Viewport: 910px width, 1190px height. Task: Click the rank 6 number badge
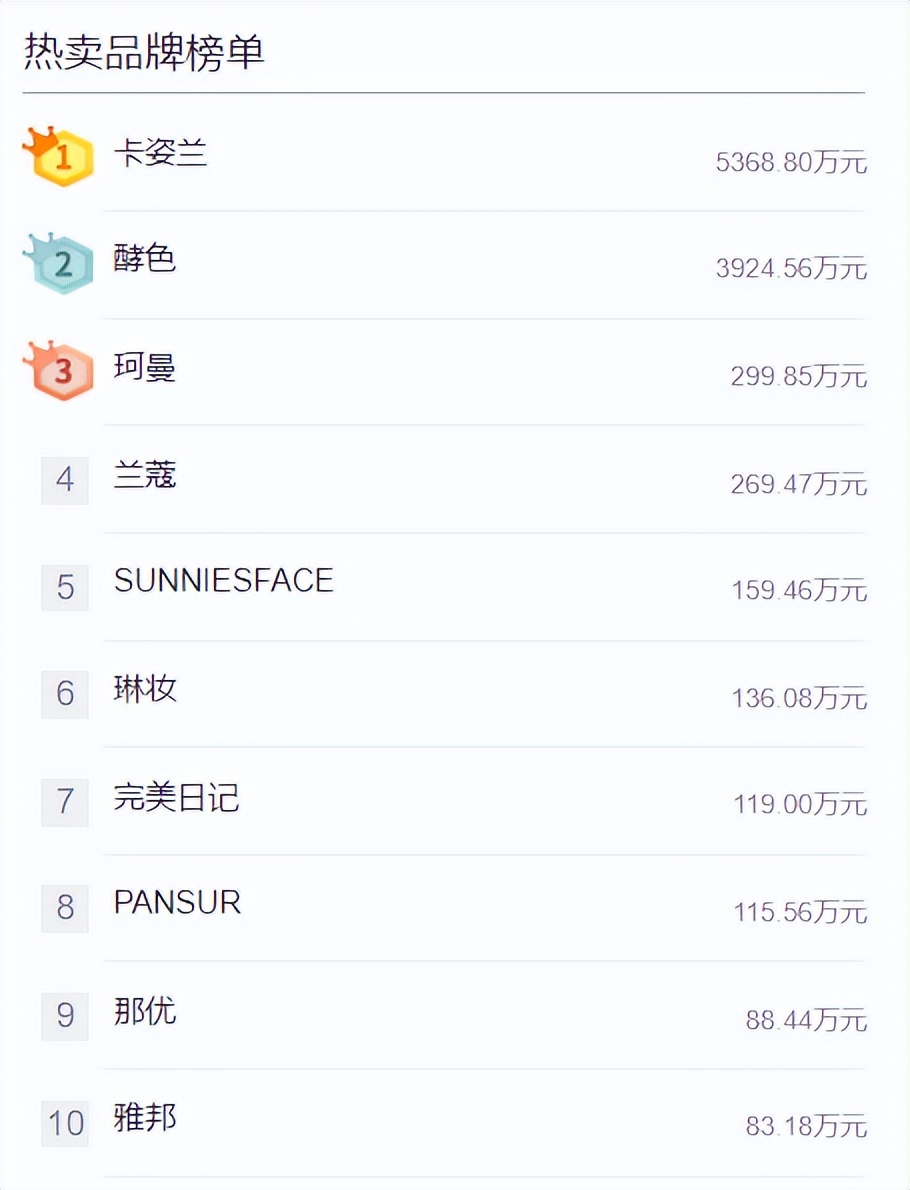(x=64, y=695)
